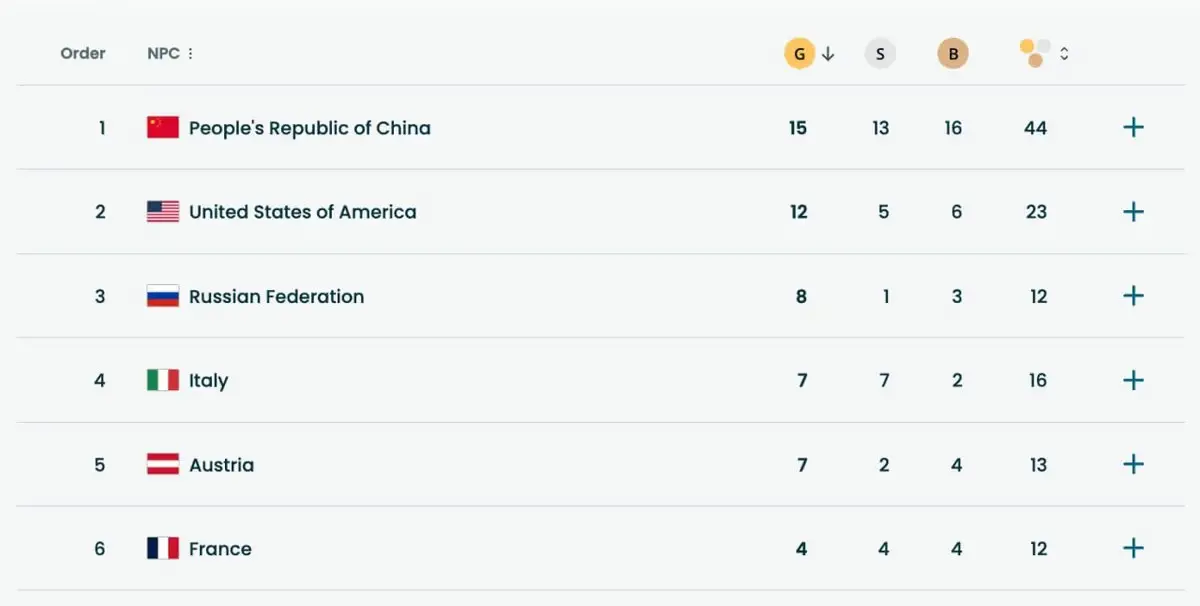Open the NPC column options menu
Viewport: 1200px width, 606px height.
click(190, 54)
